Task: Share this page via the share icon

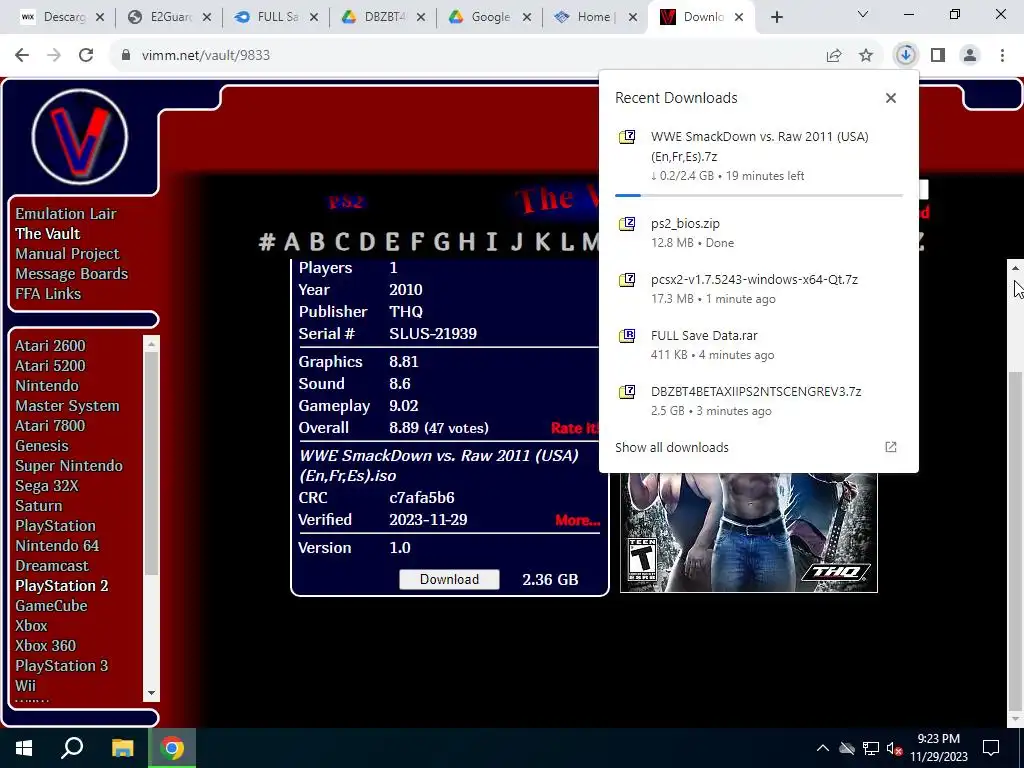Action: tap(834, 56)
